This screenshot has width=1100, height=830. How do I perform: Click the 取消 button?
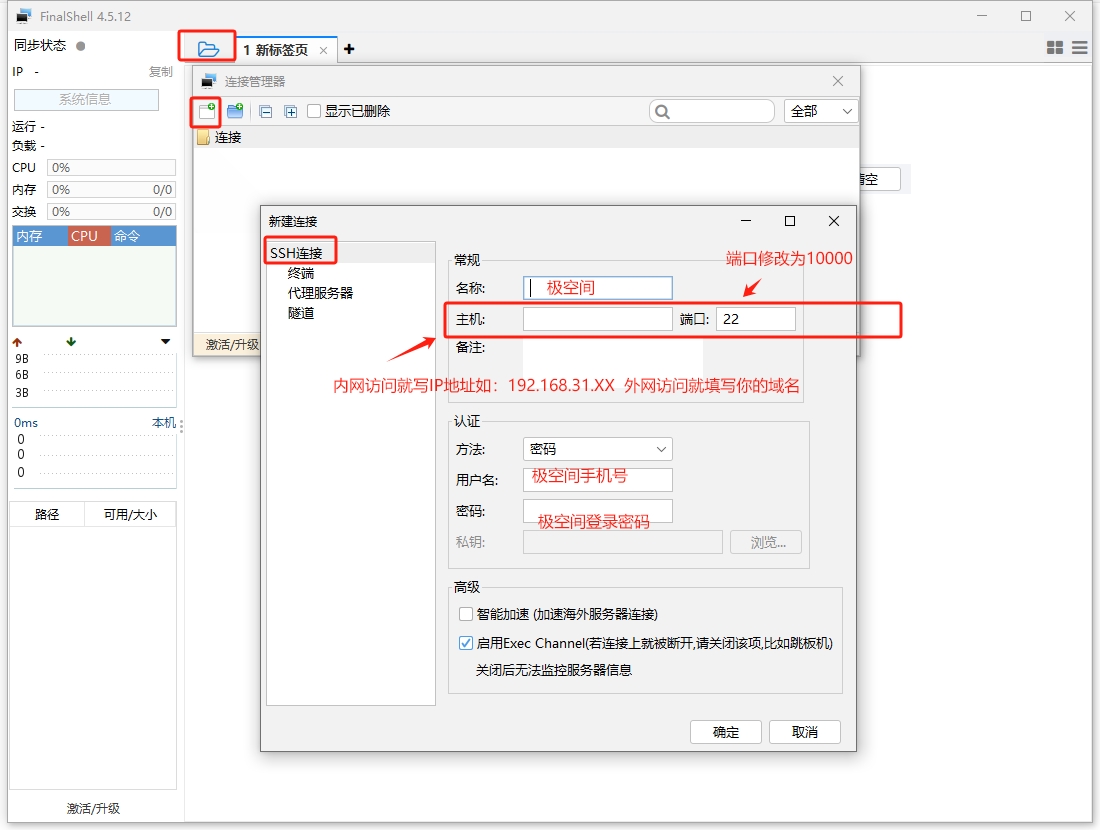tap(805, 732)
